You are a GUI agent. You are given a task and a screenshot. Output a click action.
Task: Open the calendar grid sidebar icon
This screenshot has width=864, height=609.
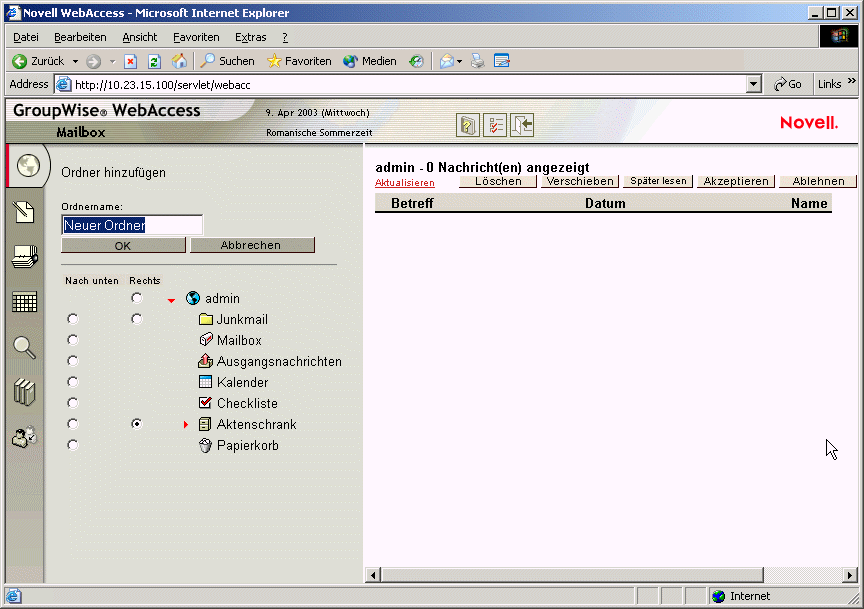(25, 302)
